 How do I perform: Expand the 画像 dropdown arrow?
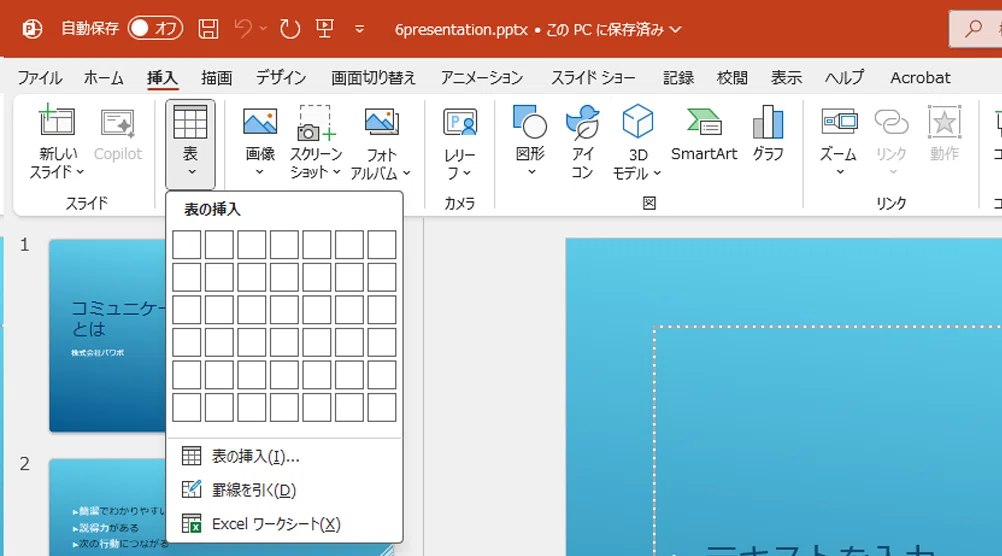[259, 172]
